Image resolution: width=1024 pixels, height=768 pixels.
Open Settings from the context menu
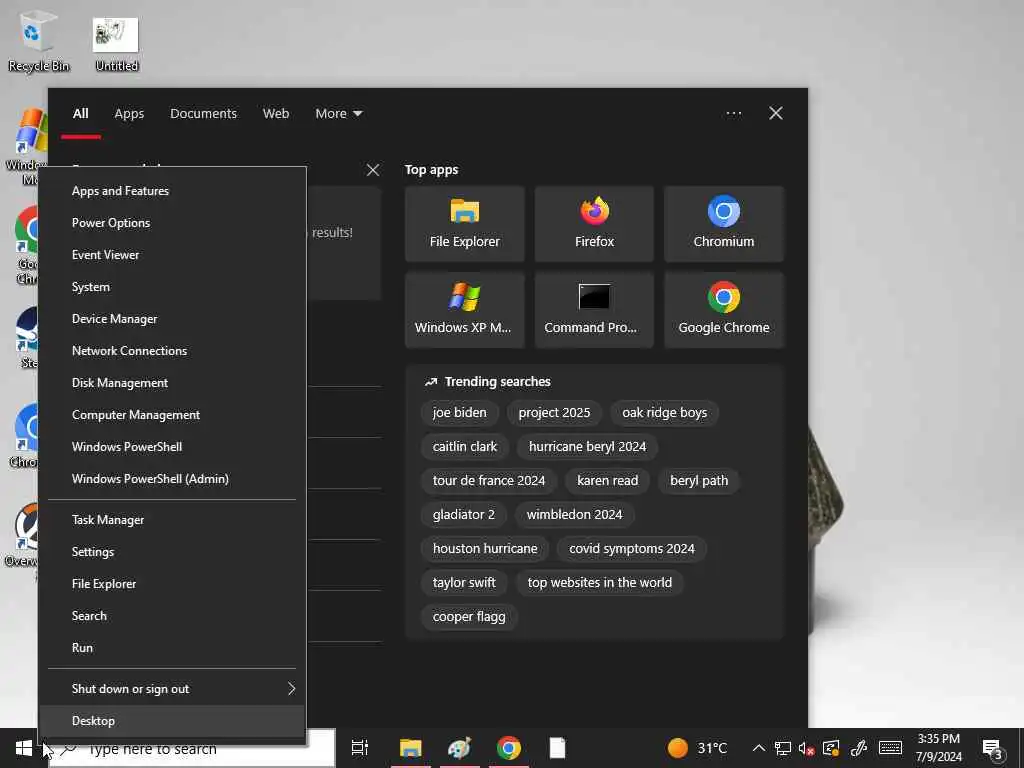tap(172, 552)
